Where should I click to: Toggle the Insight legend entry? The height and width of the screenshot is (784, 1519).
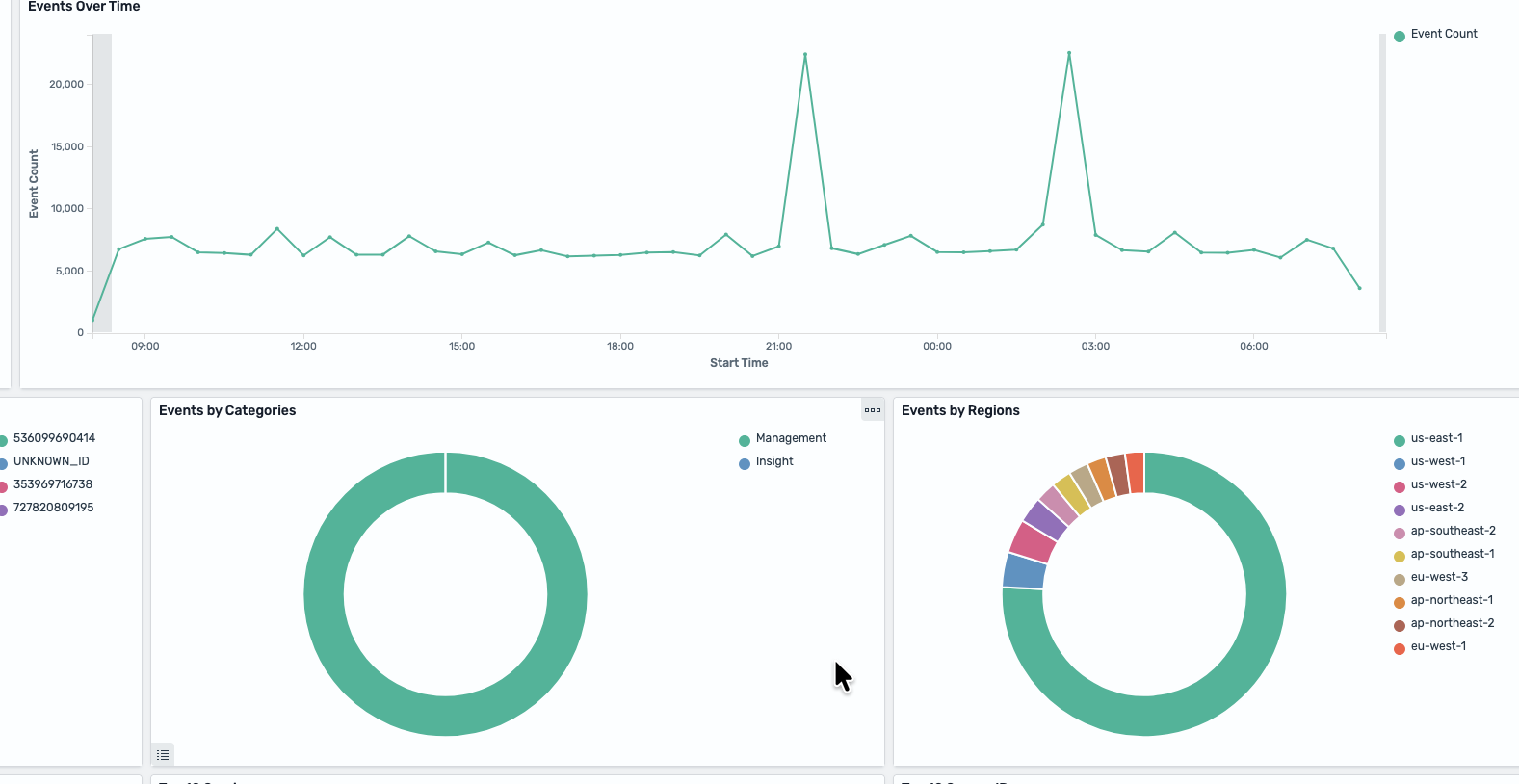pos(773,461)
